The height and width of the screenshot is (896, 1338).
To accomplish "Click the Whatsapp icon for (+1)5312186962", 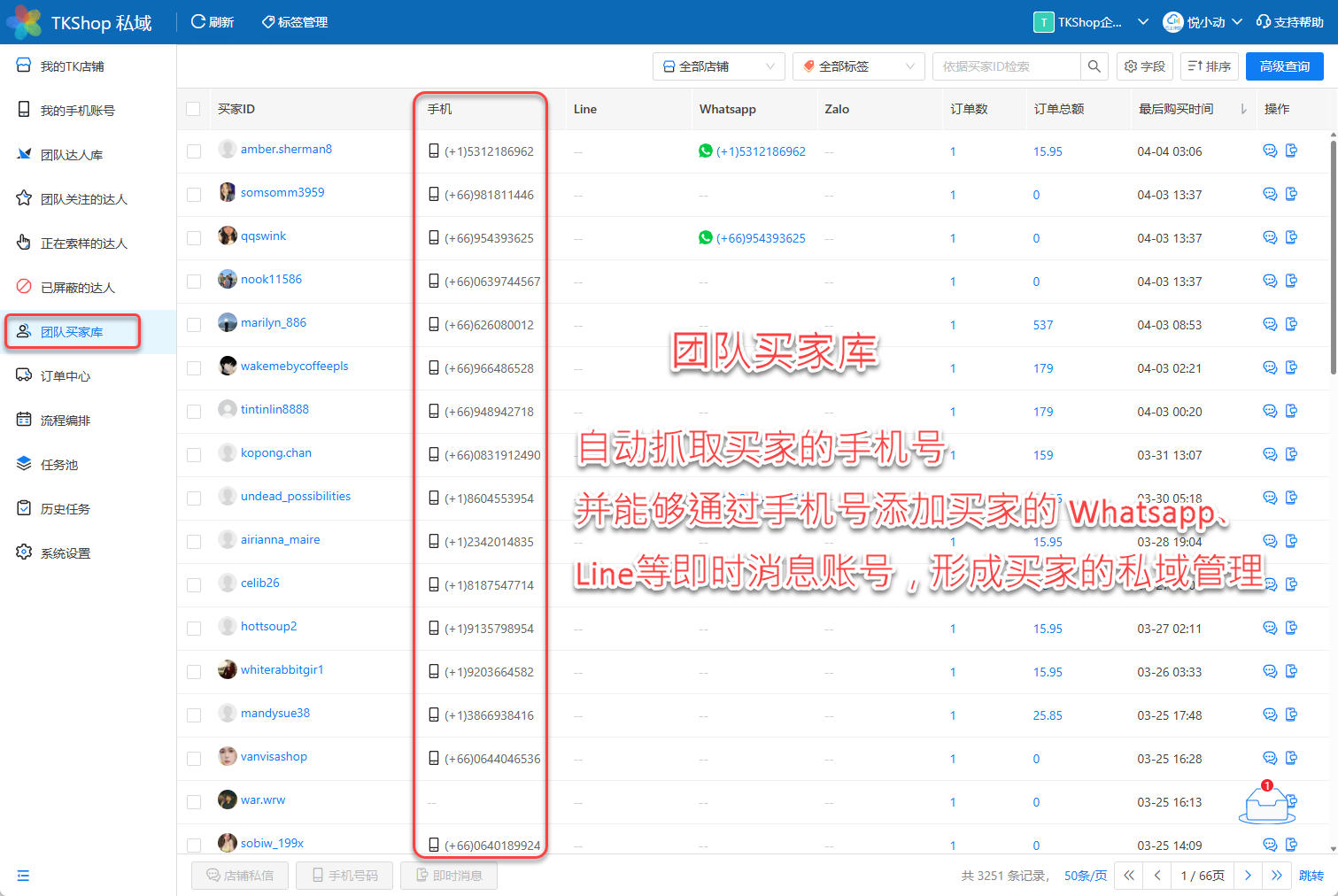I will 705,151.
